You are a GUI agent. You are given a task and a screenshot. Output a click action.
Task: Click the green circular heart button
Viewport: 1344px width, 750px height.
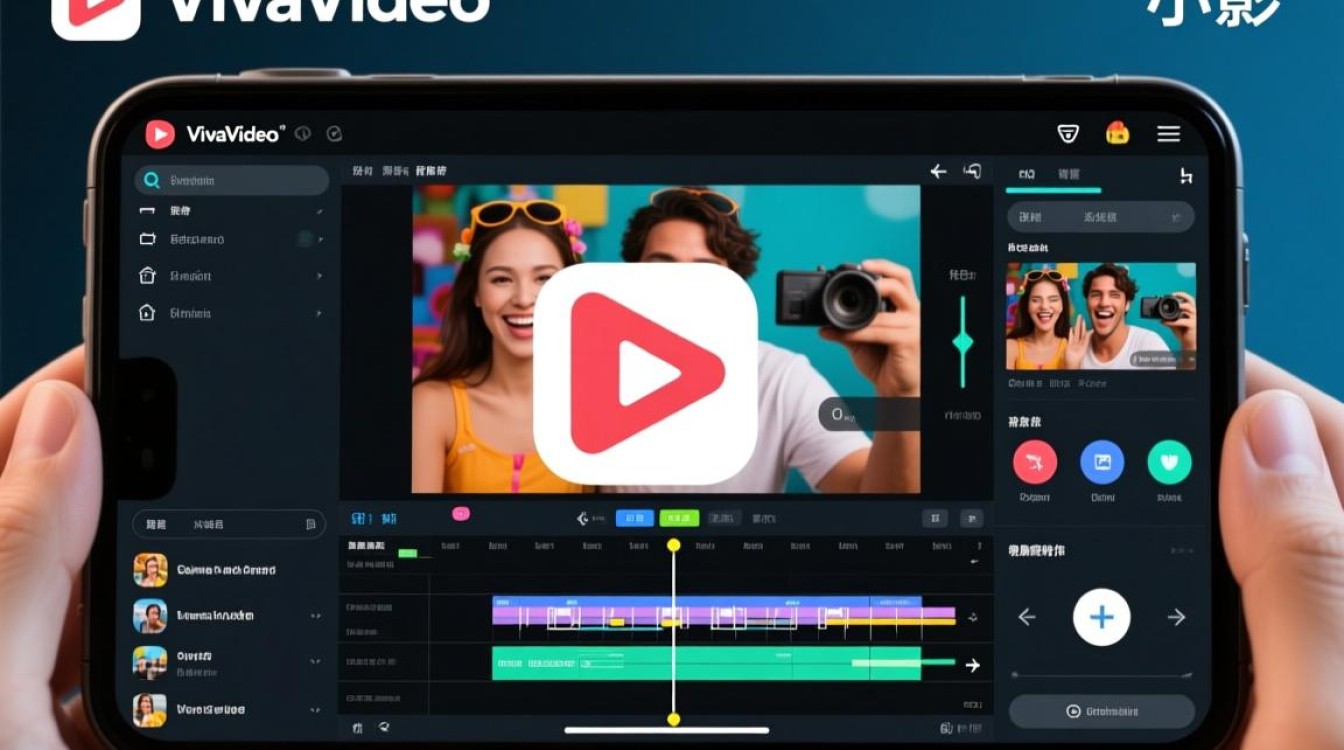coord(1169,462)
